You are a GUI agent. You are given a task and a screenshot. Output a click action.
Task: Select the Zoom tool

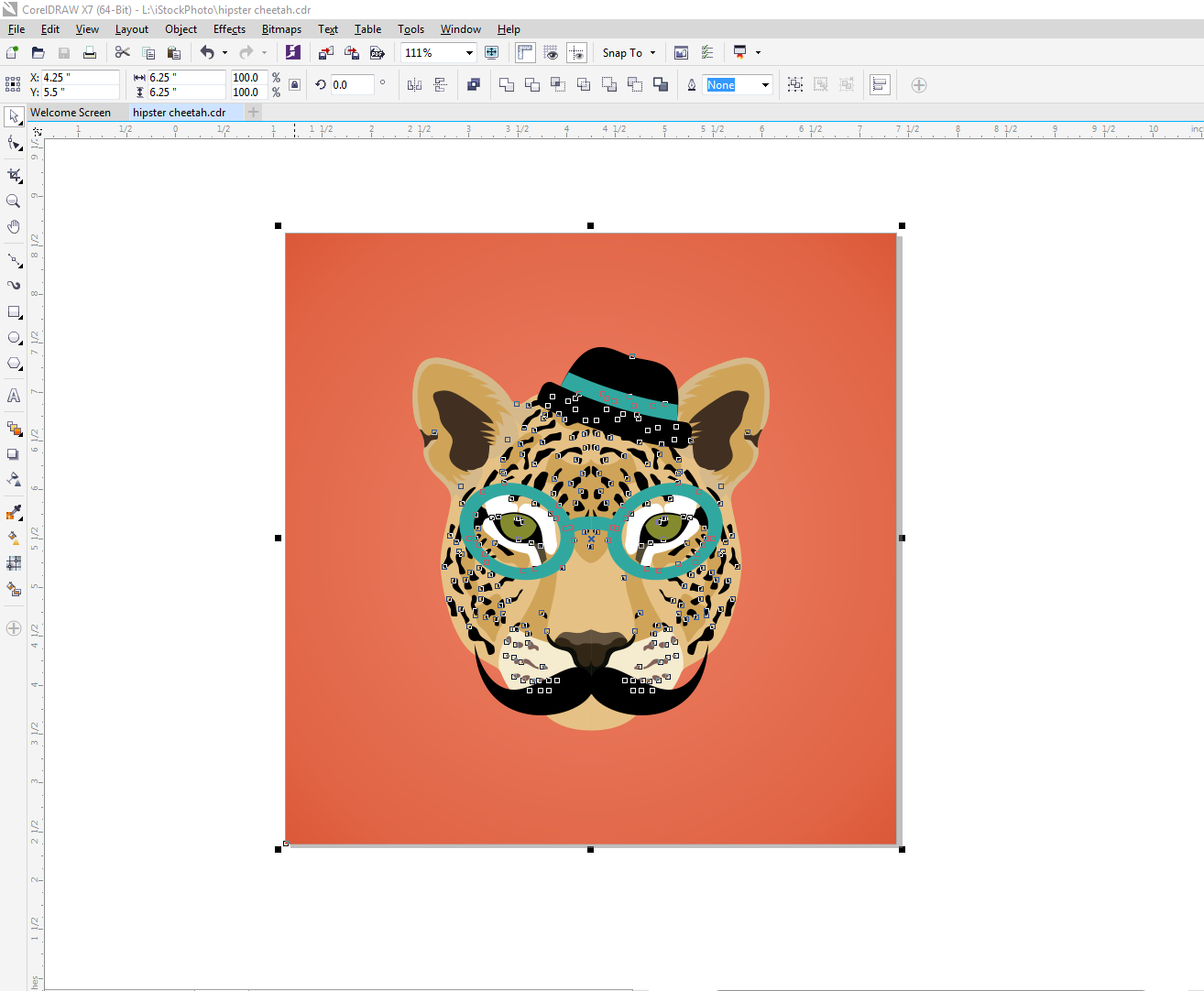click(14, 201)
